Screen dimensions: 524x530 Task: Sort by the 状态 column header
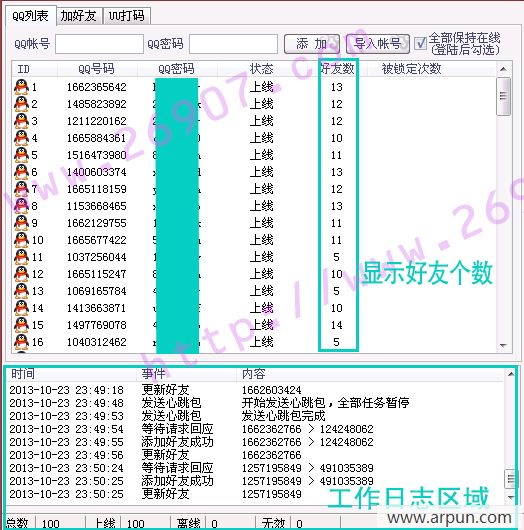click(x=261, y=69)
